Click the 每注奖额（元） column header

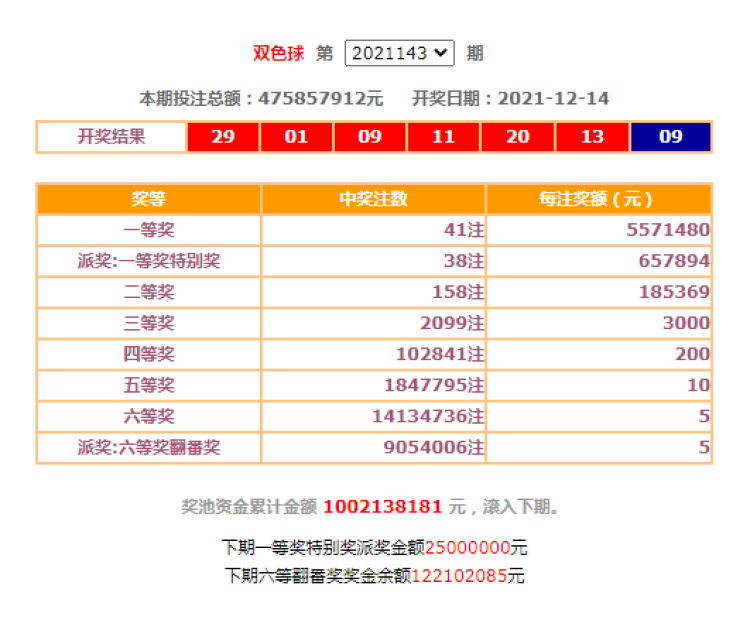[x=598, y=199]
